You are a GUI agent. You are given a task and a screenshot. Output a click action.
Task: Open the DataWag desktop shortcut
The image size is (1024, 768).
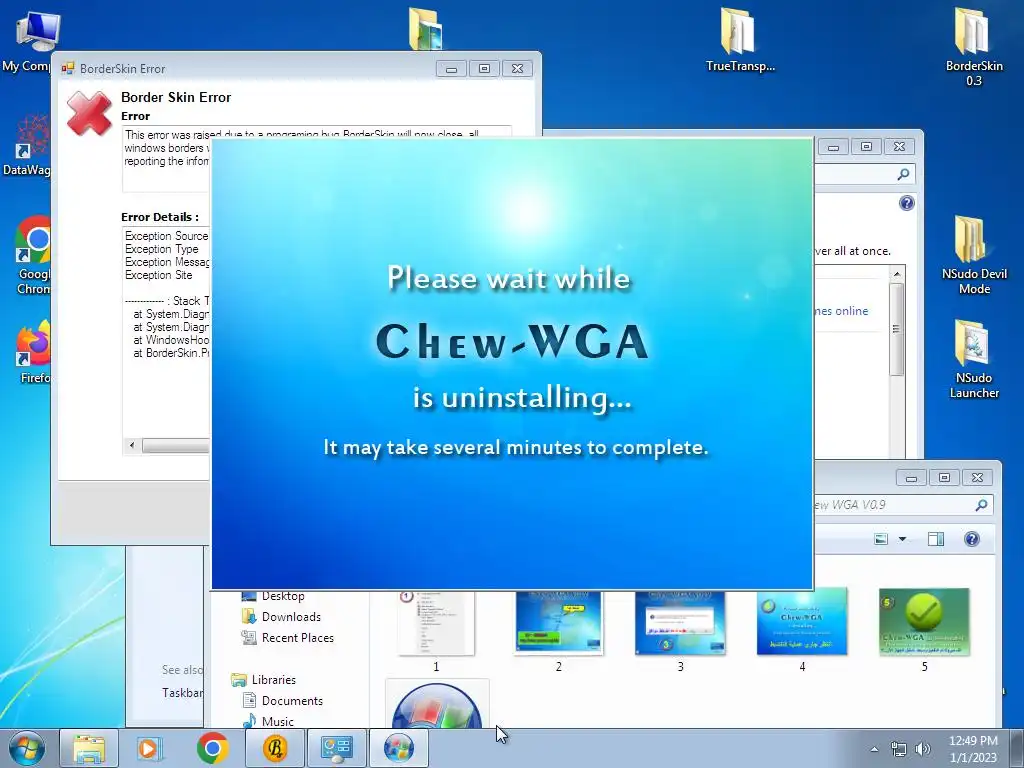pyautogui.click(x=27, y=144)
